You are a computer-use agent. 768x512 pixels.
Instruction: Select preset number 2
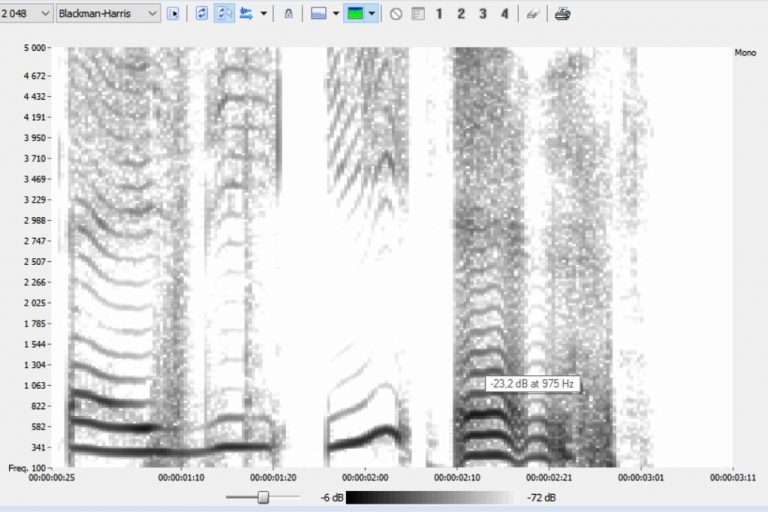tap(461, 14)
